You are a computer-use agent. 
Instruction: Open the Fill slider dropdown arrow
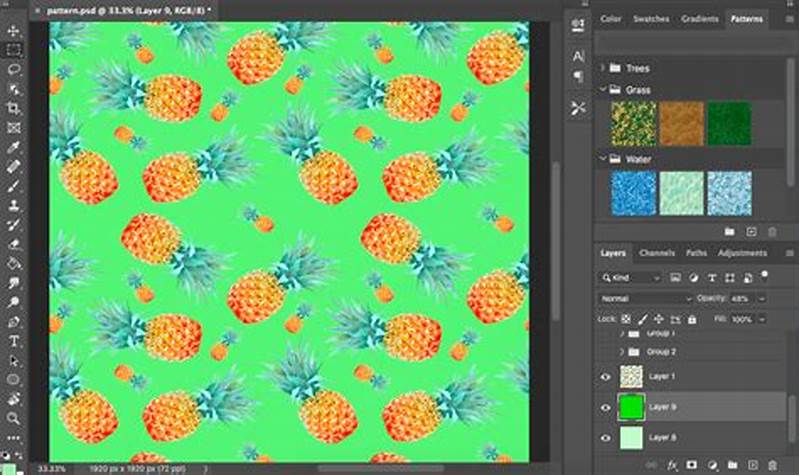(x=762, y=319)
